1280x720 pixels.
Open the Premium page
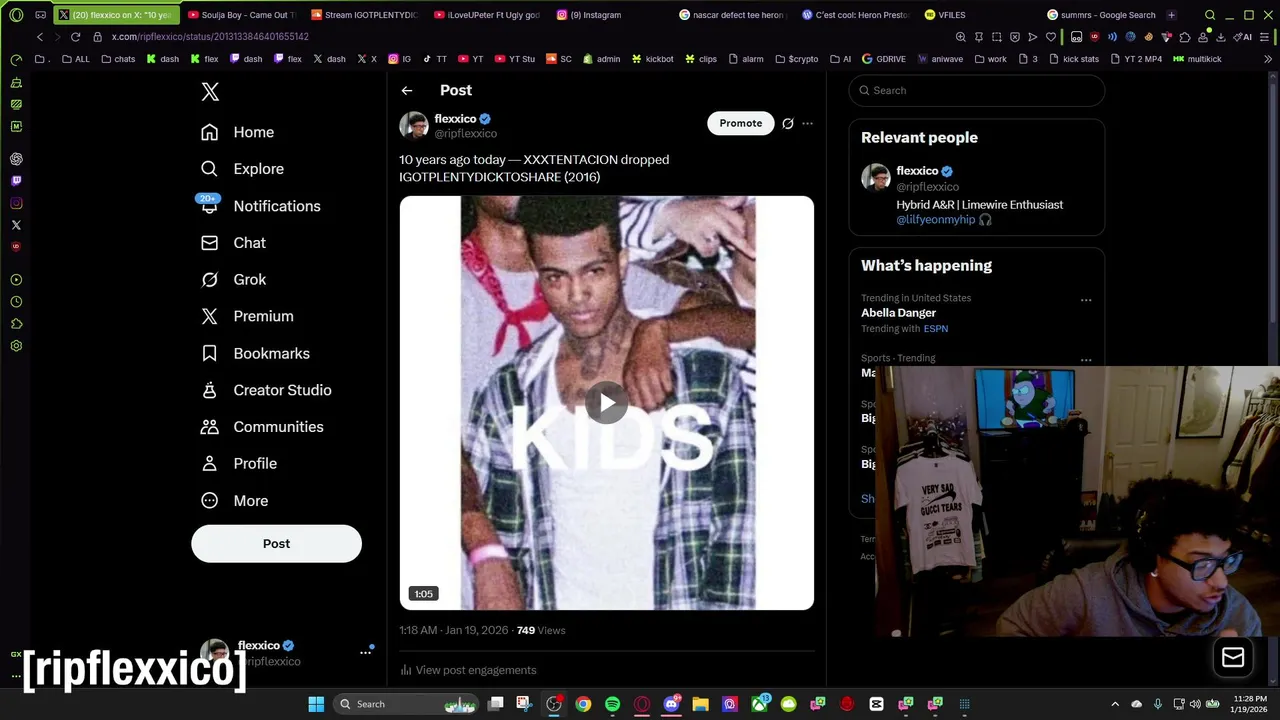coord(247,316)
